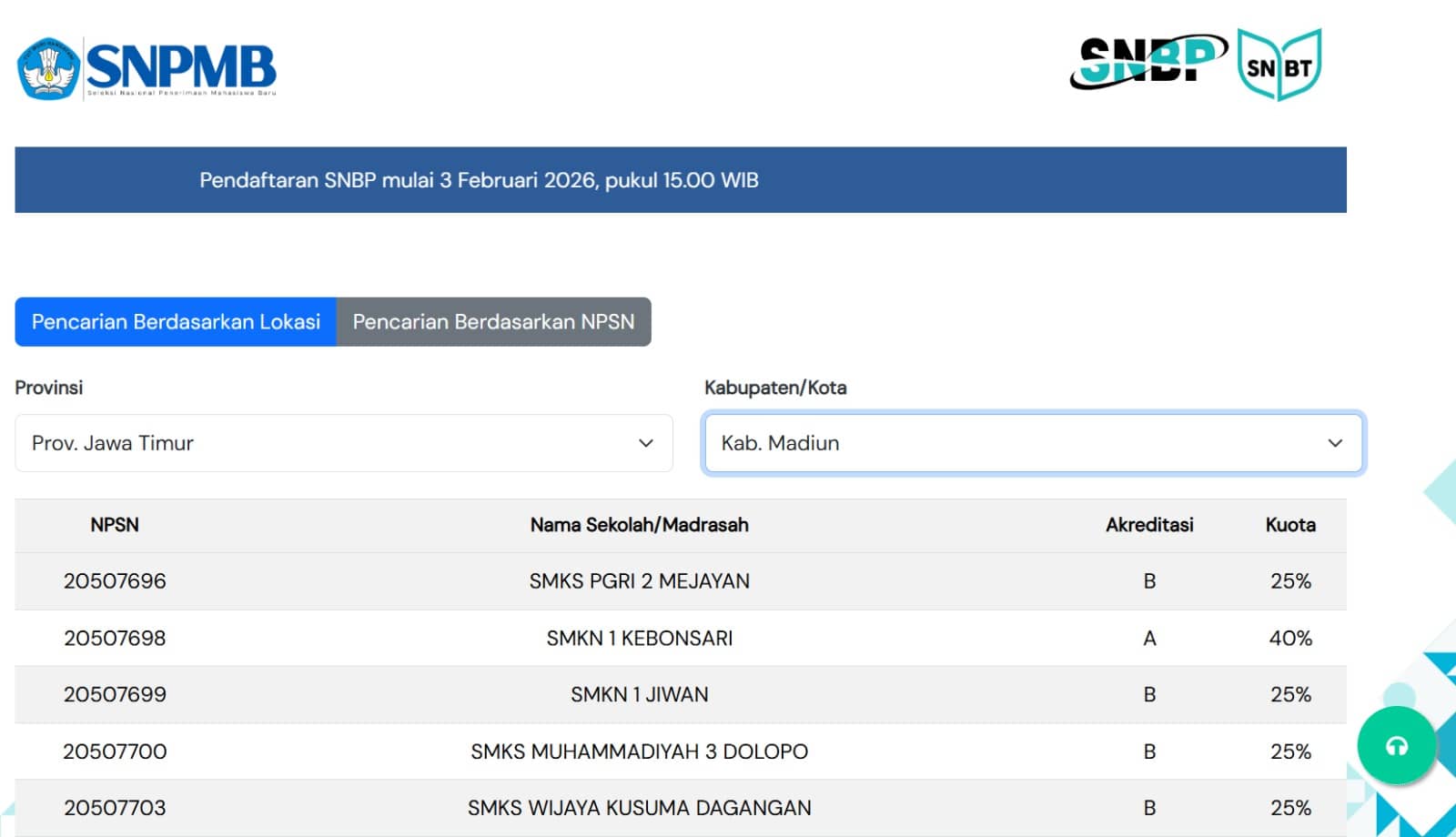This screenshot has width=1456, height=837.
Task: Select the SMKN 1 KEBONSARI row
Action: 639,639
